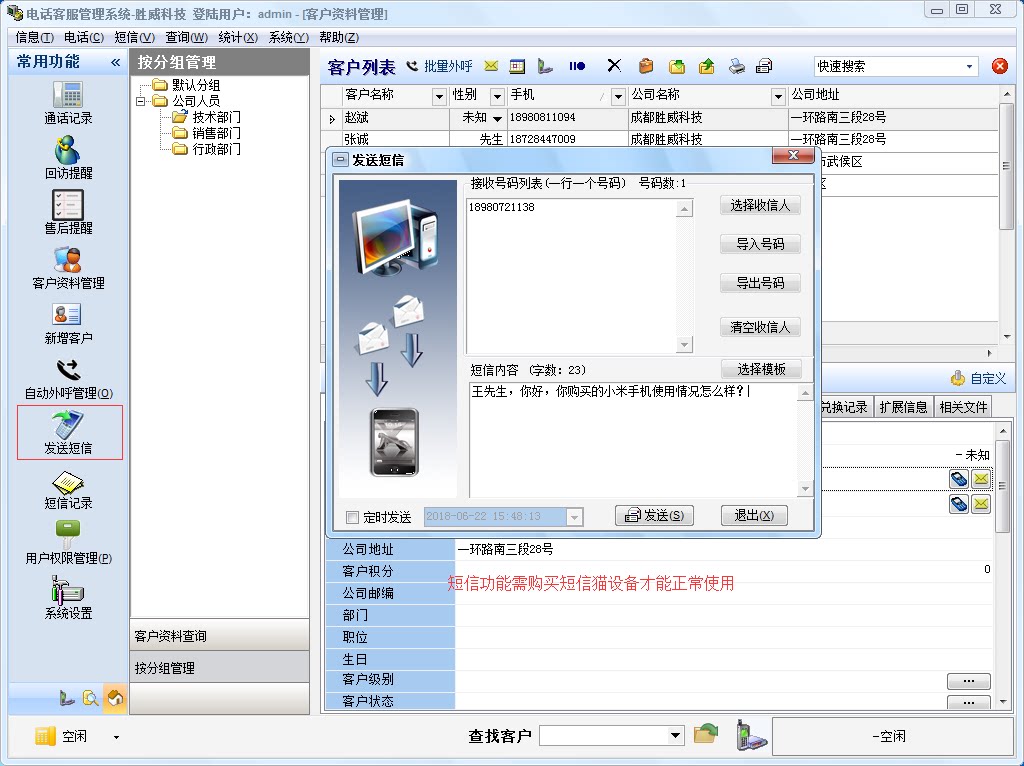Click the 选择收信人 button
The width and height of the screenshot is (1024, 766).
click(x=760, y=205)
